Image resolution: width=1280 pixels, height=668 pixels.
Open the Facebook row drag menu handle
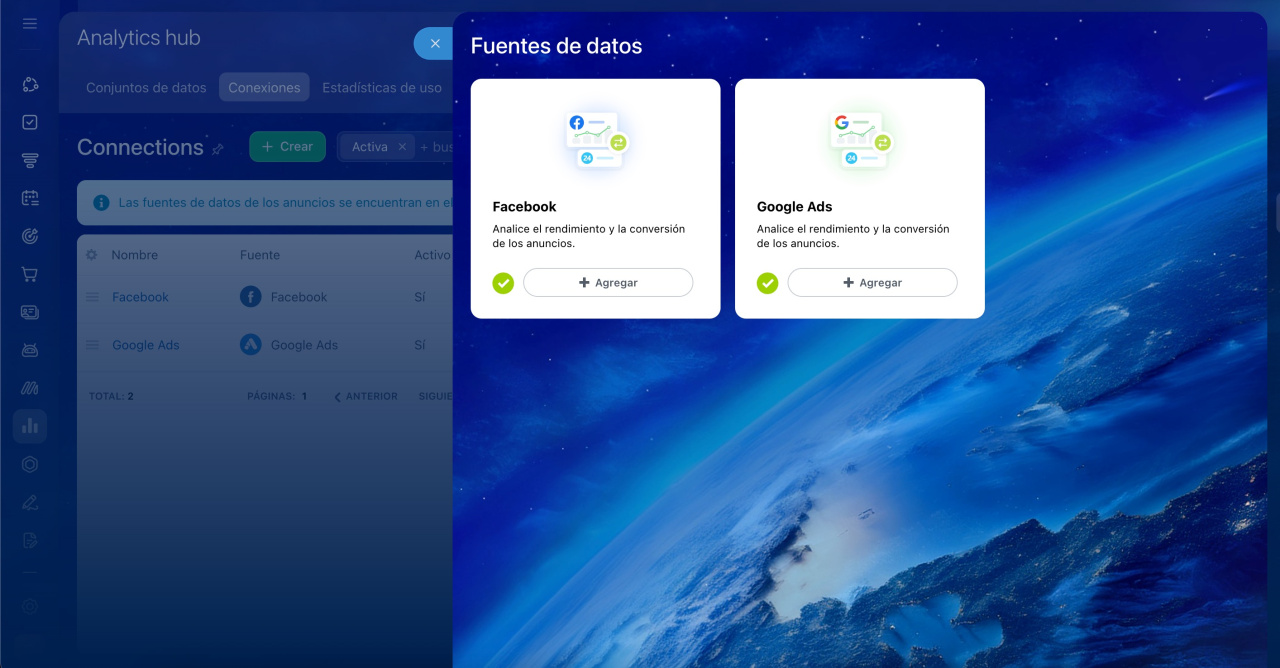92,297
